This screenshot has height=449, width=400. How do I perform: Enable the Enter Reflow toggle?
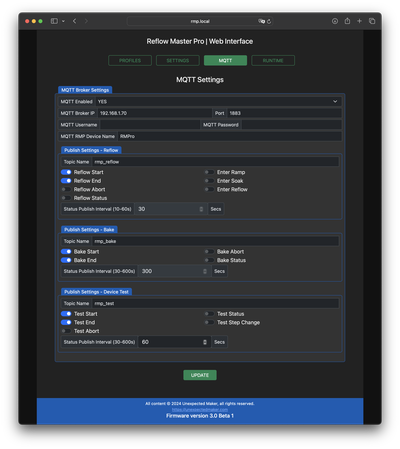pyautogui.click(x=209, y=189)
